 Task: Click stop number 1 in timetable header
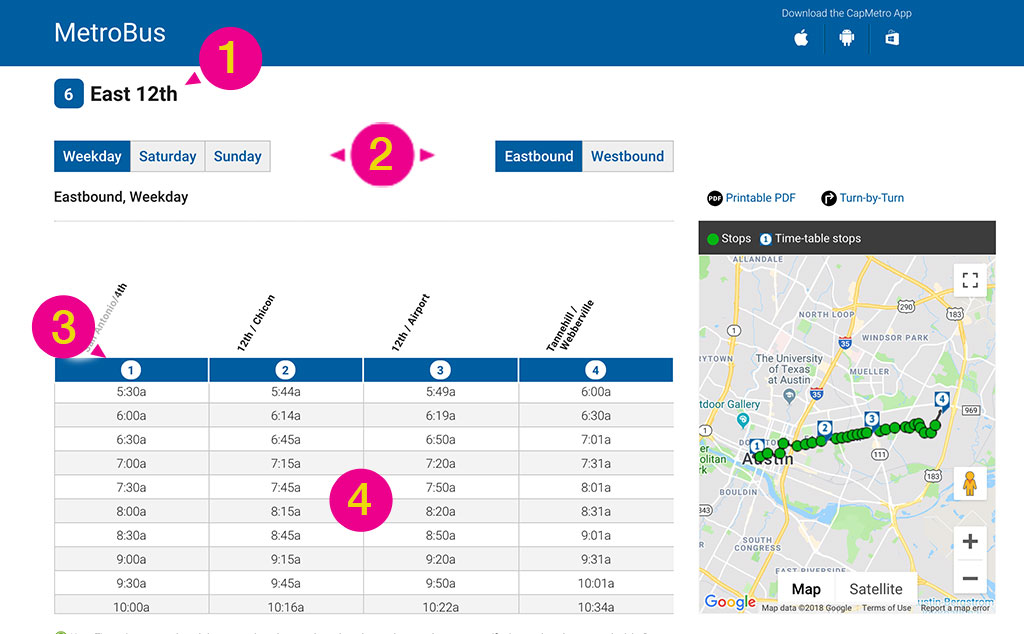click(x=131, y=370)
